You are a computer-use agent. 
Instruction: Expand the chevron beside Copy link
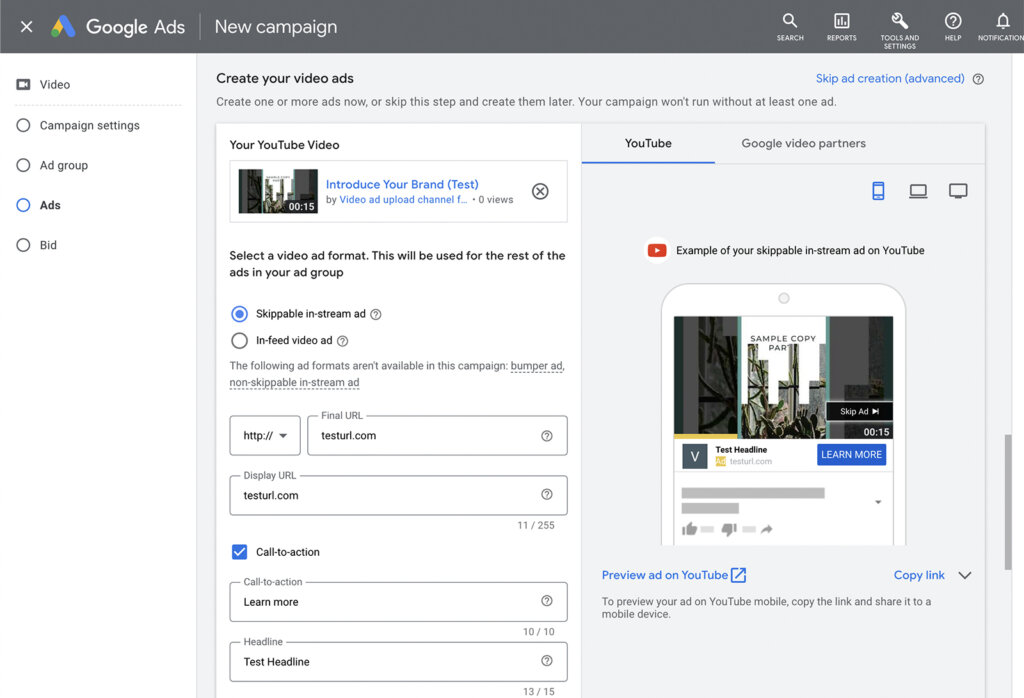[x=964, y=575]
